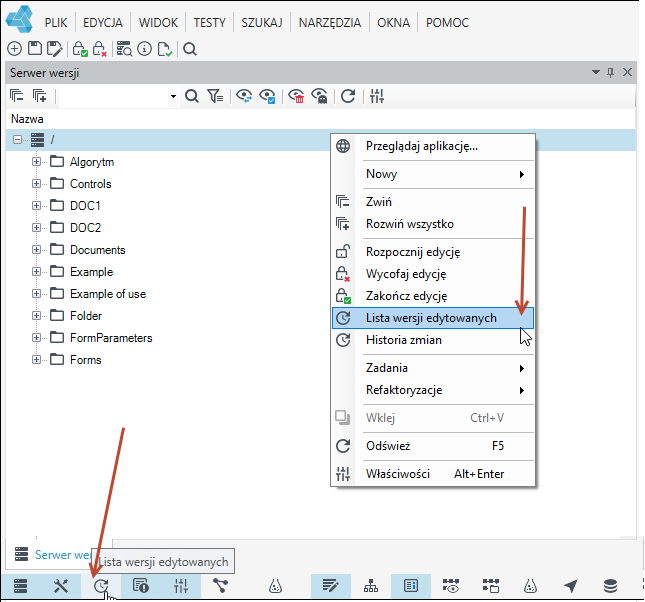This screenshot has width=645, height=602.
Task: Click the navigation arrow icon in bottom toolbar
Action: point(571,586)
